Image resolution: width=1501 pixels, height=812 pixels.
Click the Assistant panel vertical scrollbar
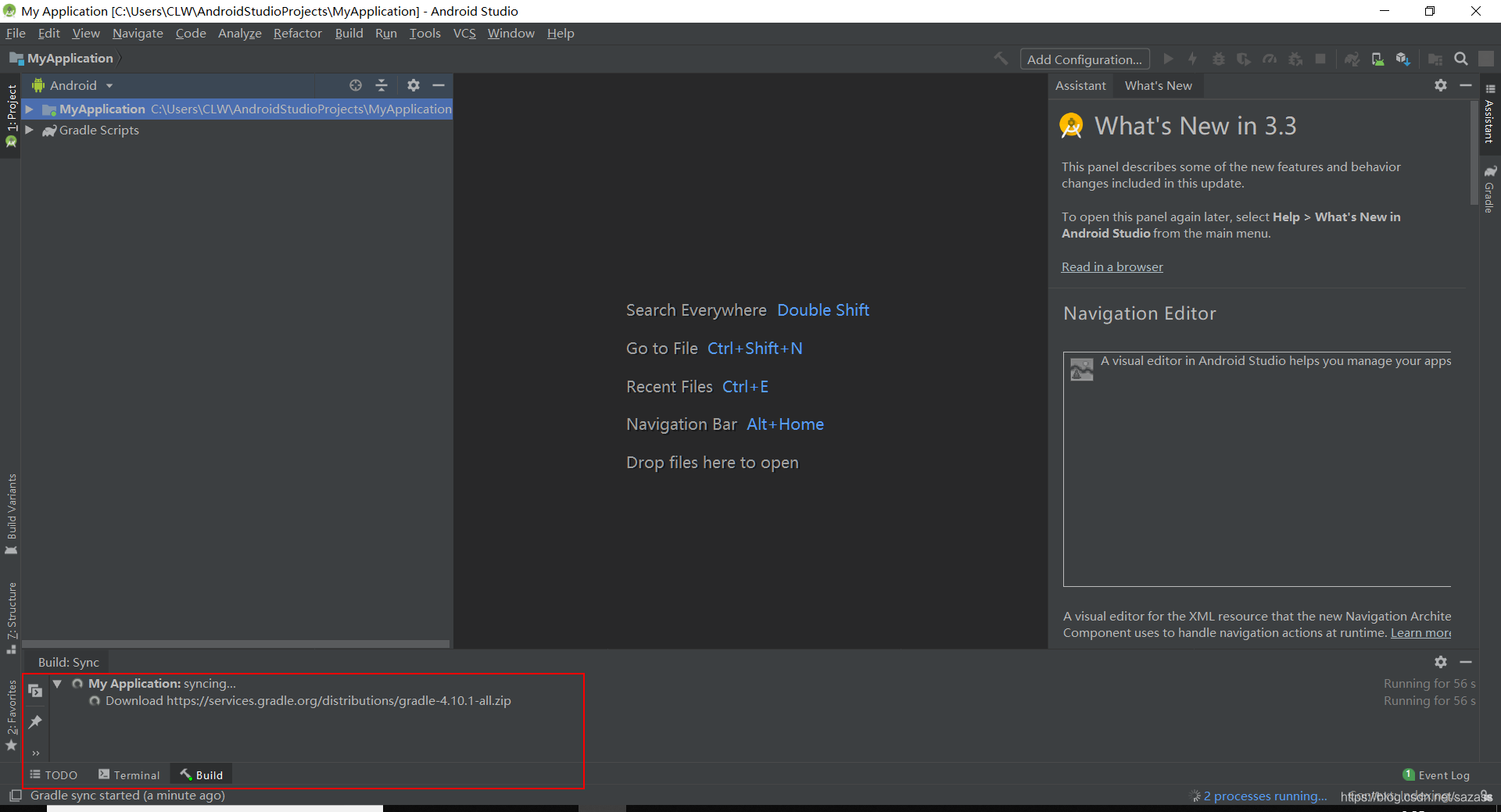(x=1474, y=152)
